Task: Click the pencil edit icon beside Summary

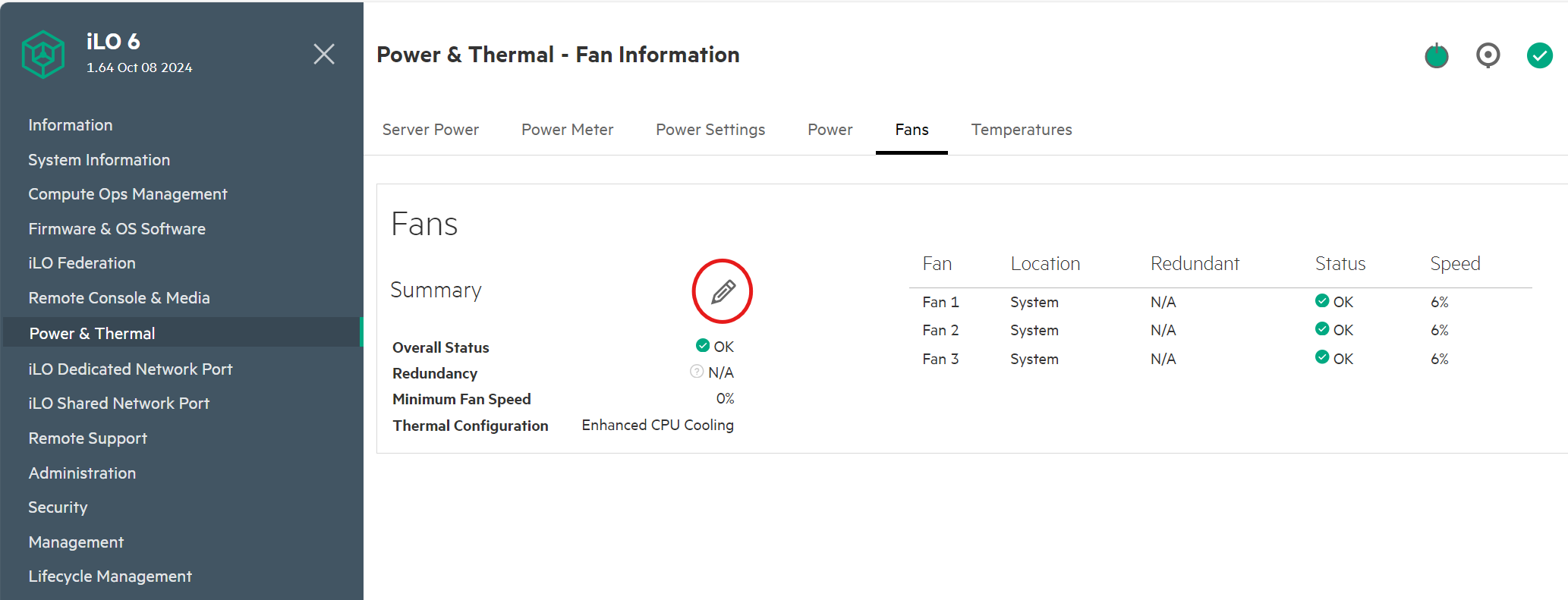Action: pyautogui.click(x=723, y=291)
